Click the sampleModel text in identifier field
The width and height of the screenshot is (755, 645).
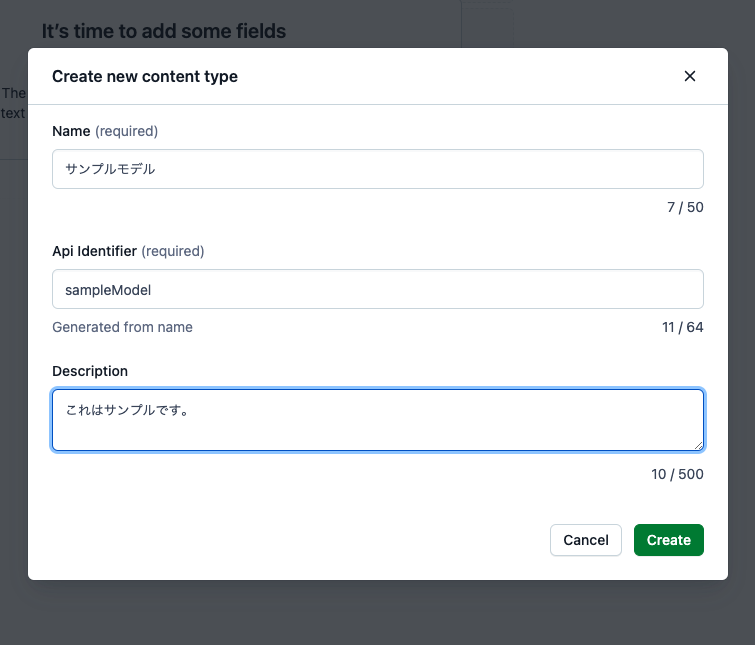click(108, 290)
